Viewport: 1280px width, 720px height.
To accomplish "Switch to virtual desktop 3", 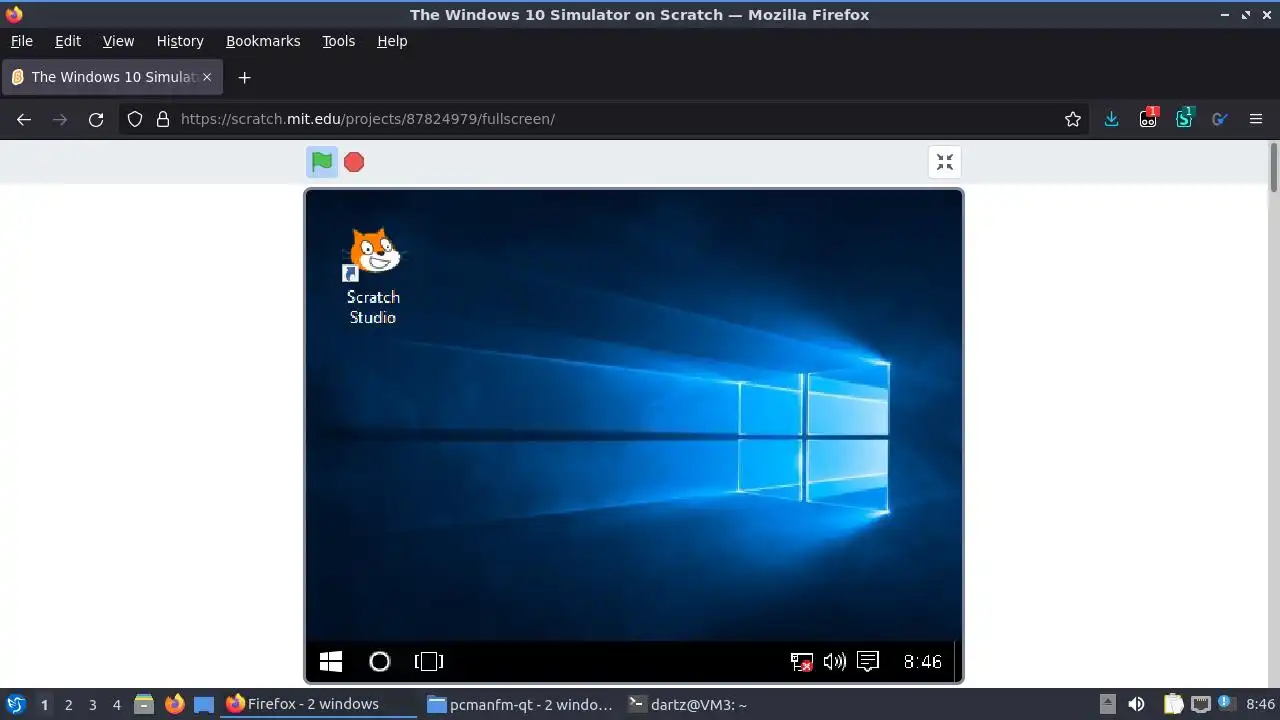I will pyautogui.click(x=92, y=705).
